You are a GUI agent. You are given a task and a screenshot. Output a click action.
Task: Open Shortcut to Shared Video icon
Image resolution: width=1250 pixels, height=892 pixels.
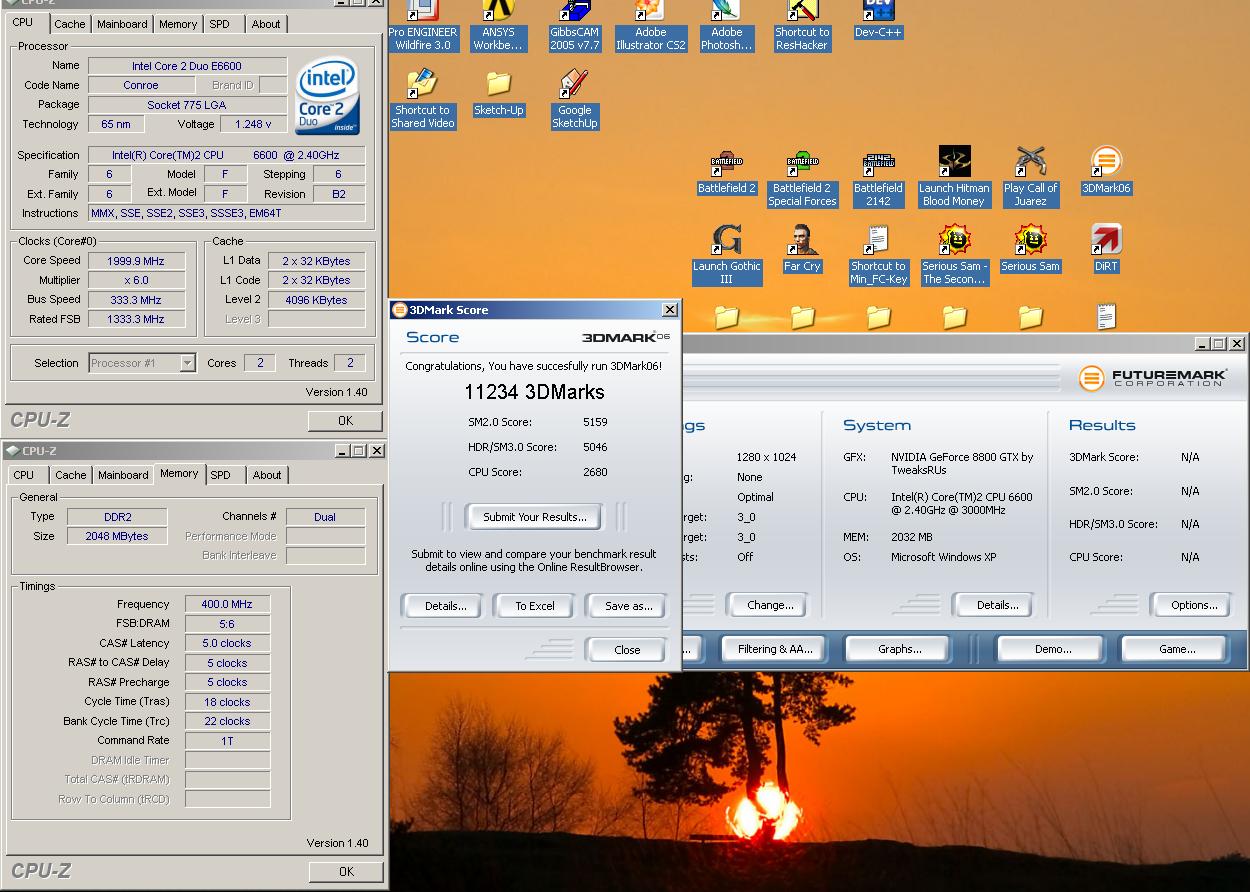(423, 99)
